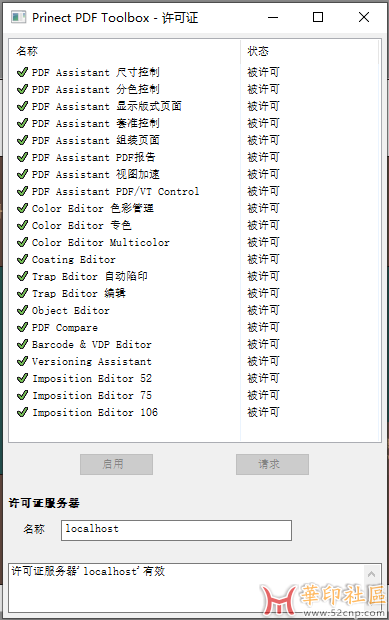
Task: Focus the license server name field with localhost
Action: pos(176,530)
